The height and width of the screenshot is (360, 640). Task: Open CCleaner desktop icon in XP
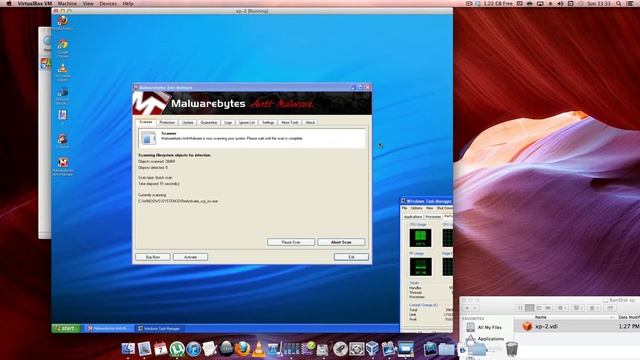coord(62,141)
